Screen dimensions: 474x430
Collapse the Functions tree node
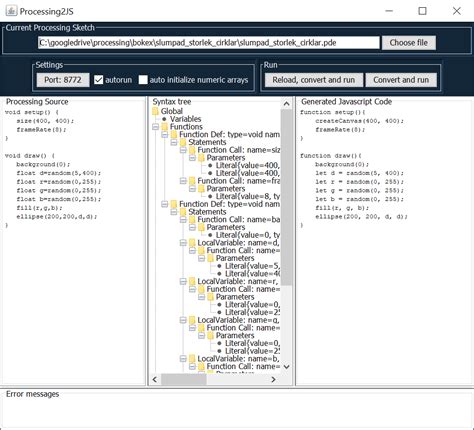point(155,127)
